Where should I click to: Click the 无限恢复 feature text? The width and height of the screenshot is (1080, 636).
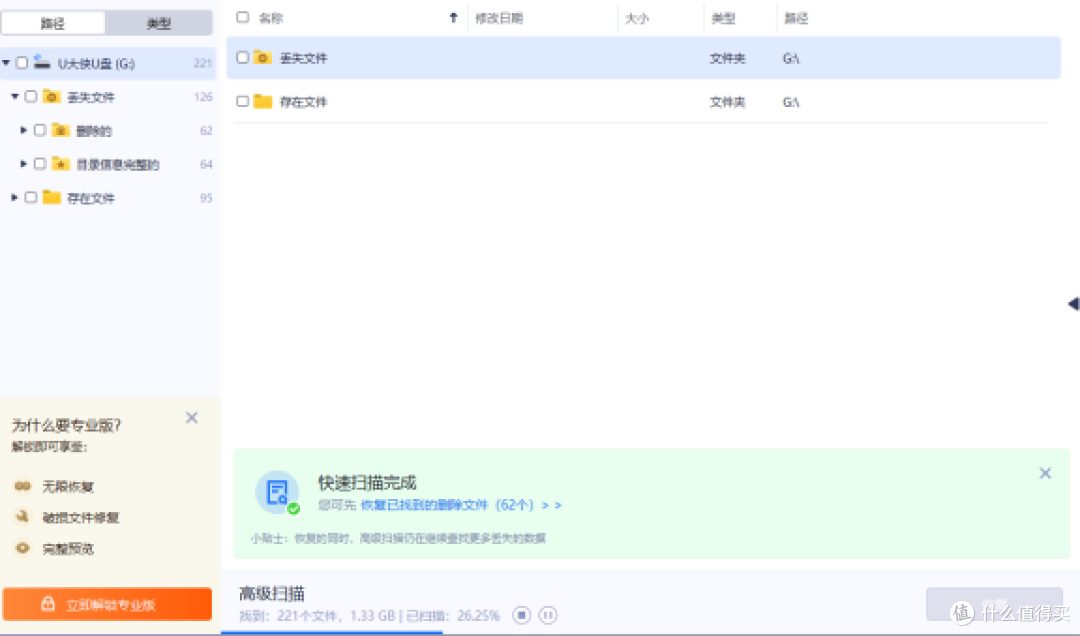pos(68,486)
